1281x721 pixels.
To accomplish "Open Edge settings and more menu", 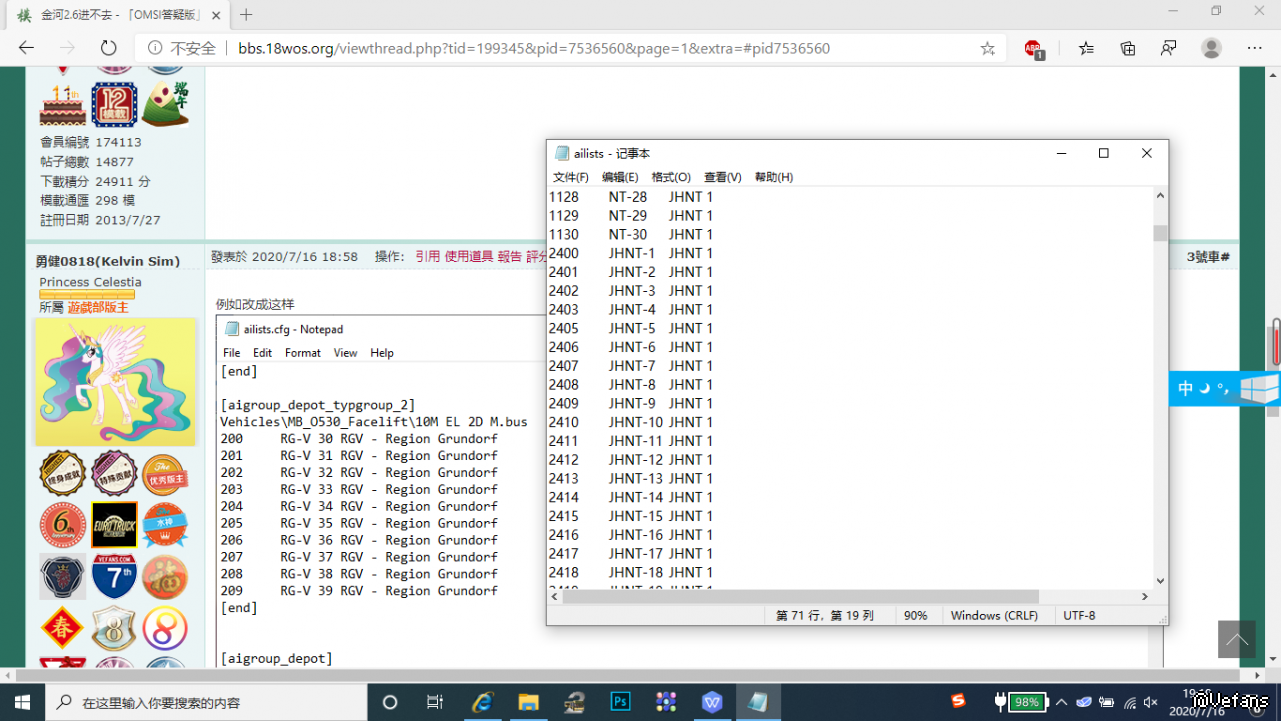I will [1254, 48].
